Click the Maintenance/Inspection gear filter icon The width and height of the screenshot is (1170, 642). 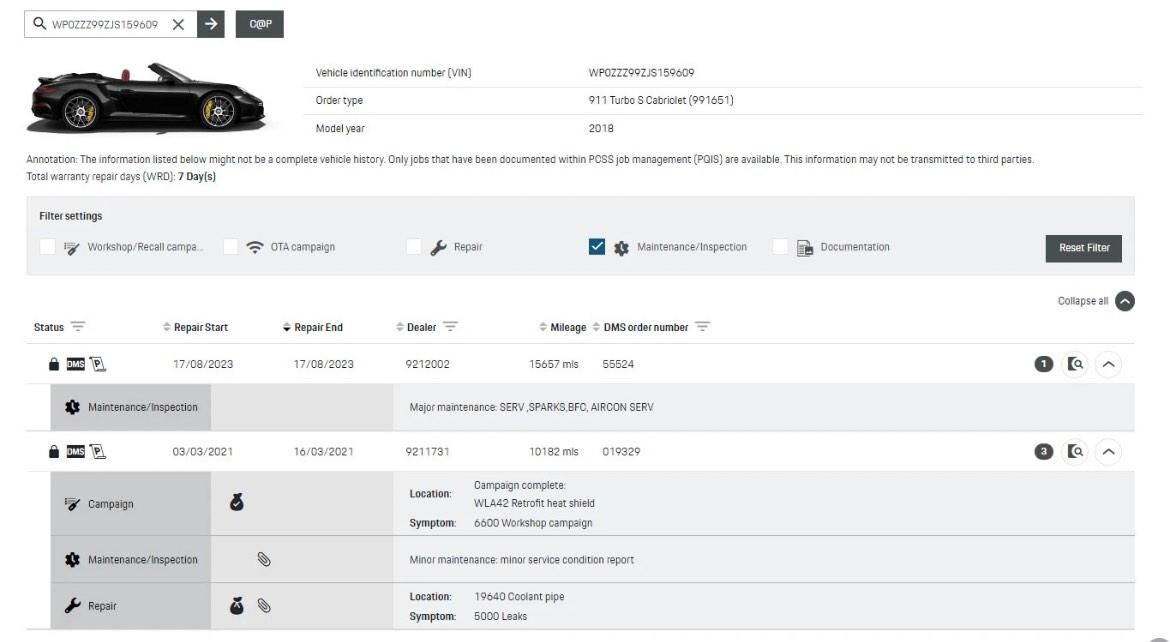(x=621, y=248)
